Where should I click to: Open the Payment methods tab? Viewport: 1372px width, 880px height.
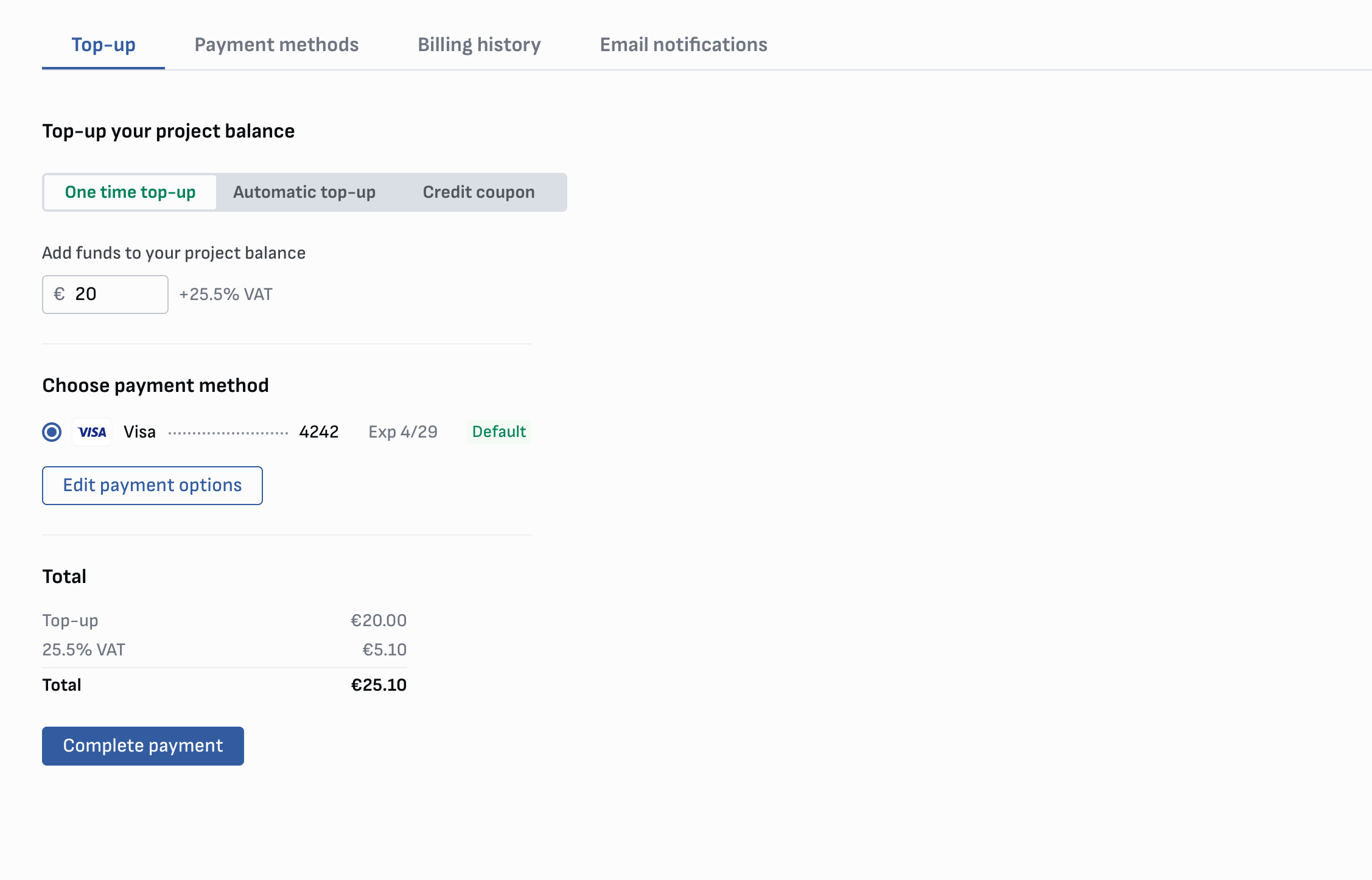click(x=276, y=44)
